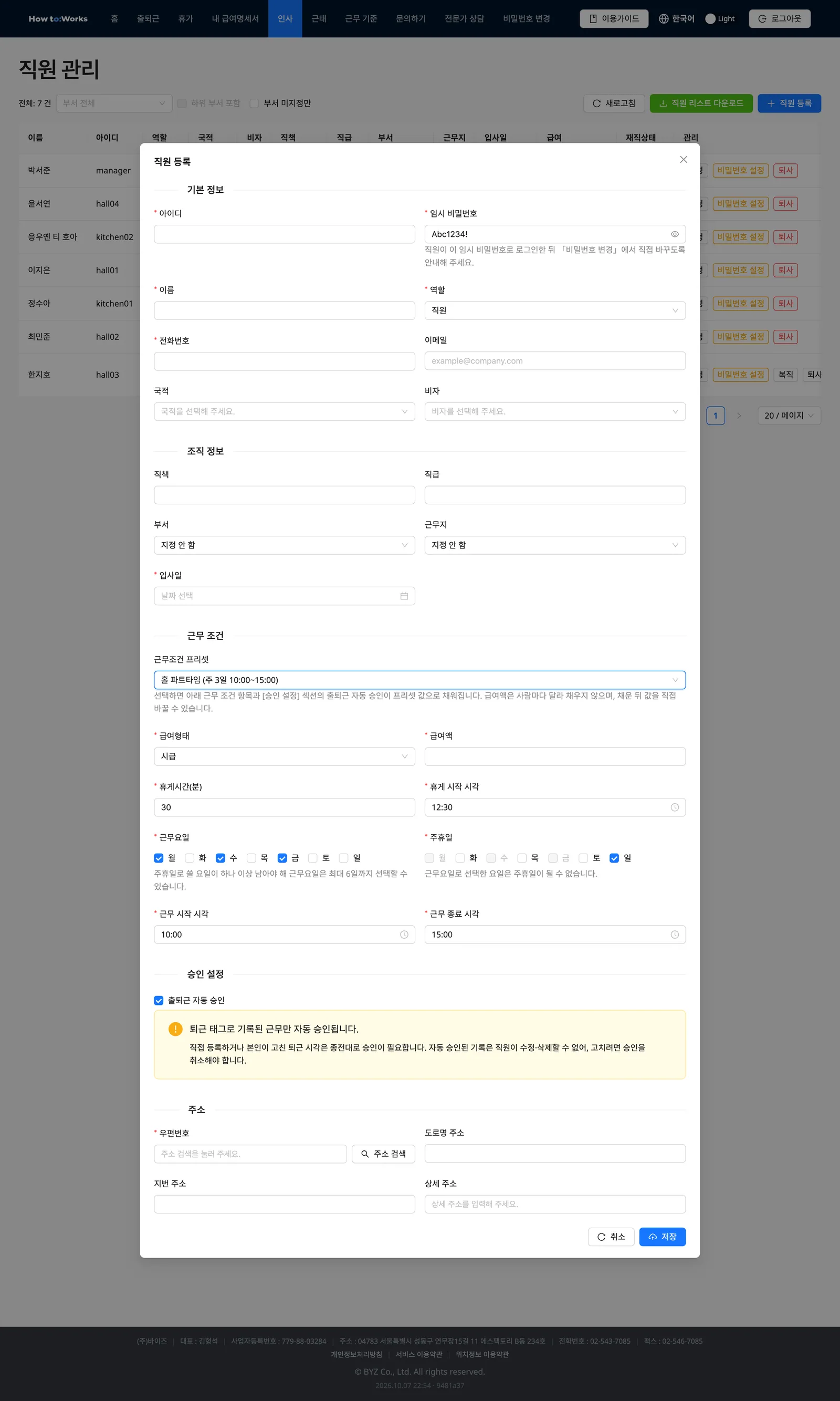
Task: Click clock icon in 휴게 시작 시각
Action: click(x=675, y=807)
